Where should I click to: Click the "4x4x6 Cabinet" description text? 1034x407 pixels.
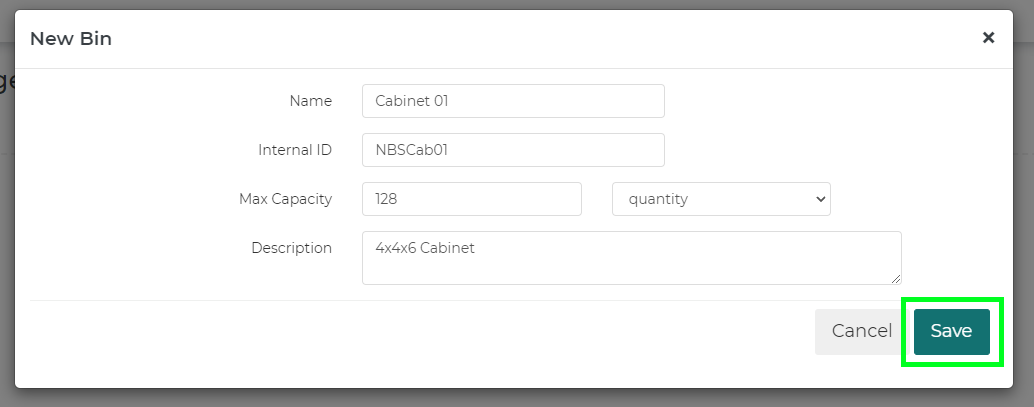[x=424, y=248]
